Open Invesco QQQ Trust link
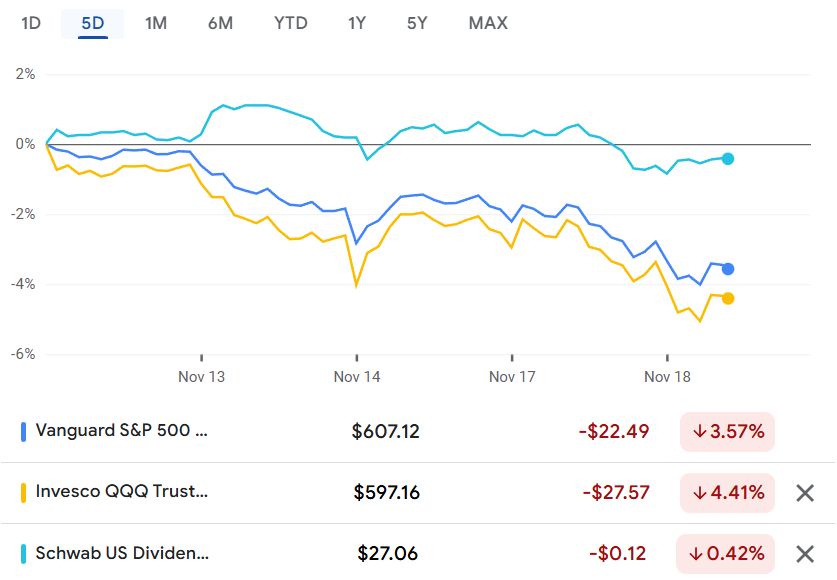Screen dimensions: 837x580 coord(122,492)
